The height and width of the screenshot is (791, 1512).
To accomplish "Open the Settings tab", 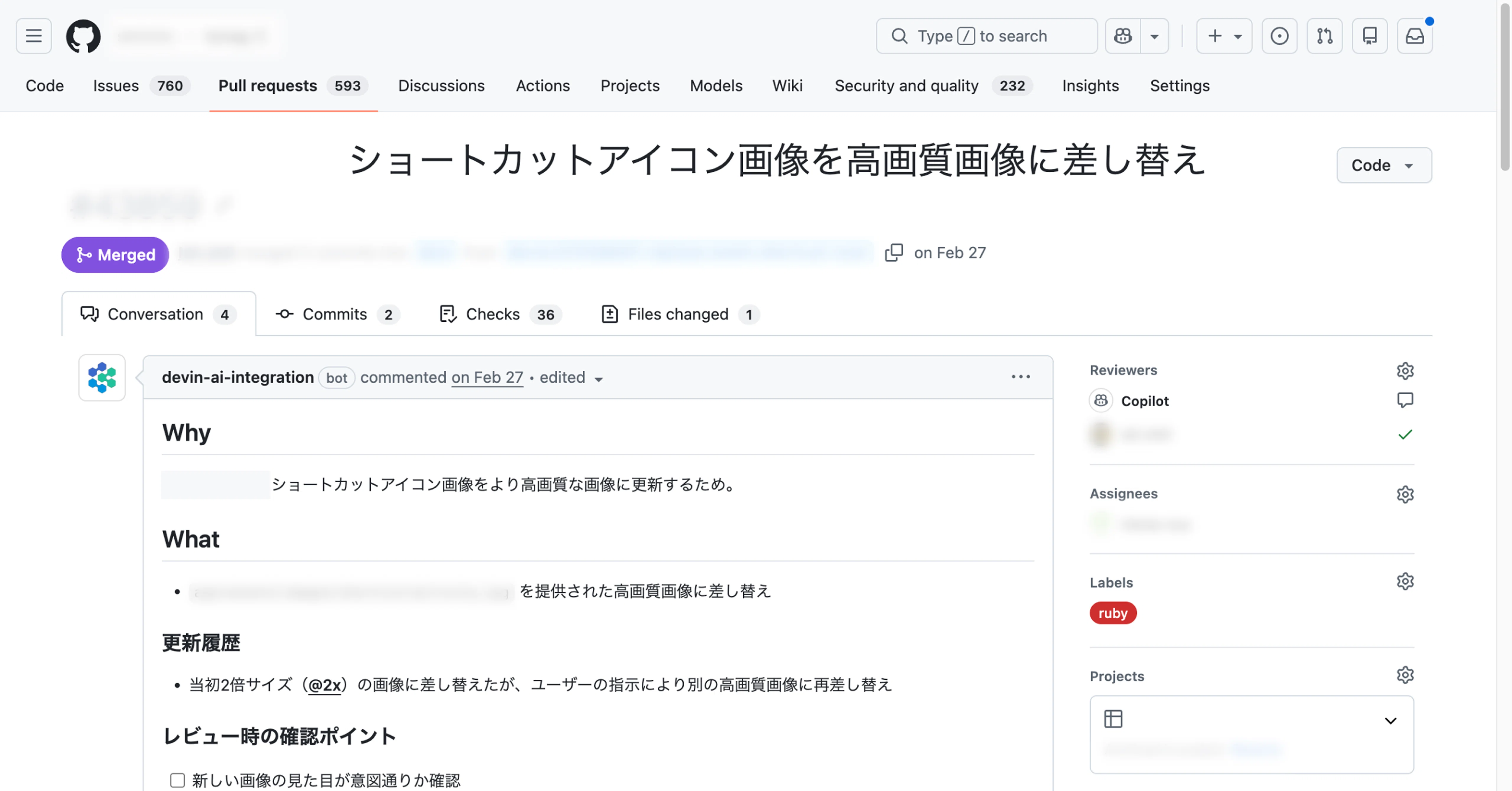I will [1180, 86].
